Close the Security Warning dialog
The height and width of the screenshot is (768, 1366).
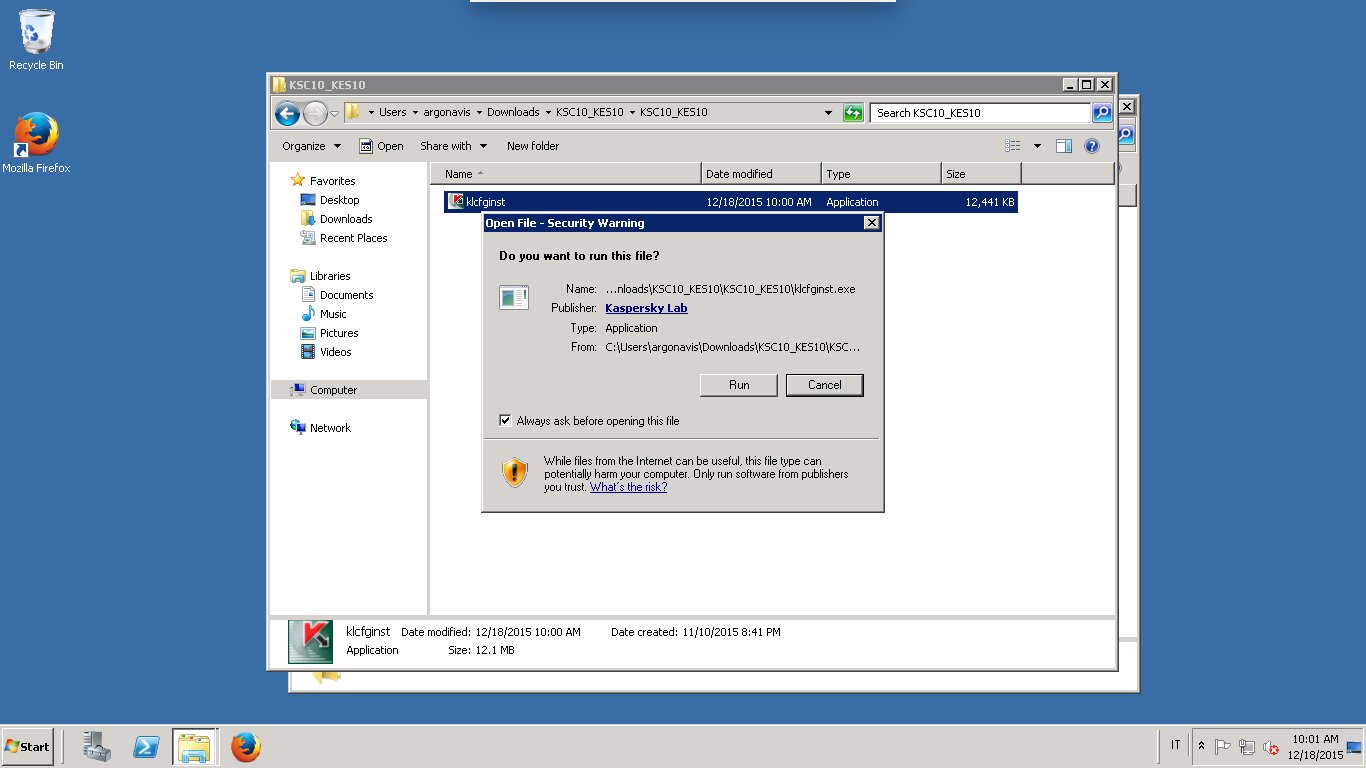[x=871, y=223]
